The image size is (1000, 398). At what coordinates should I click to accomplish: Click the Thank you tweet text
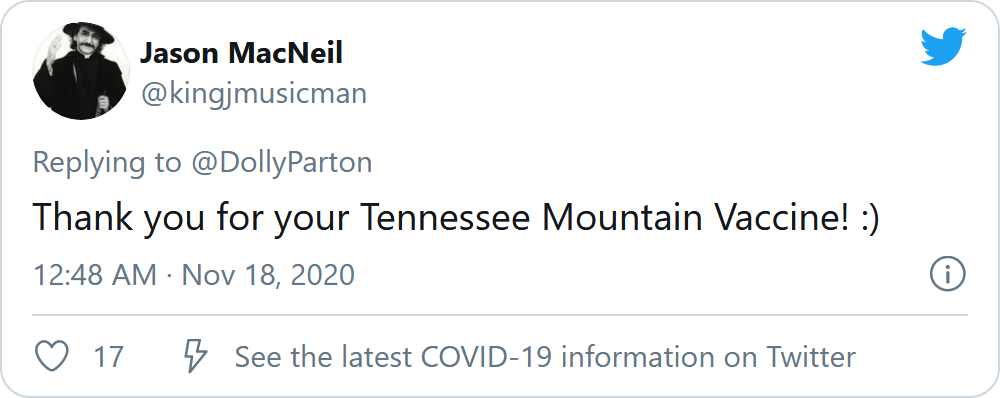456,217
